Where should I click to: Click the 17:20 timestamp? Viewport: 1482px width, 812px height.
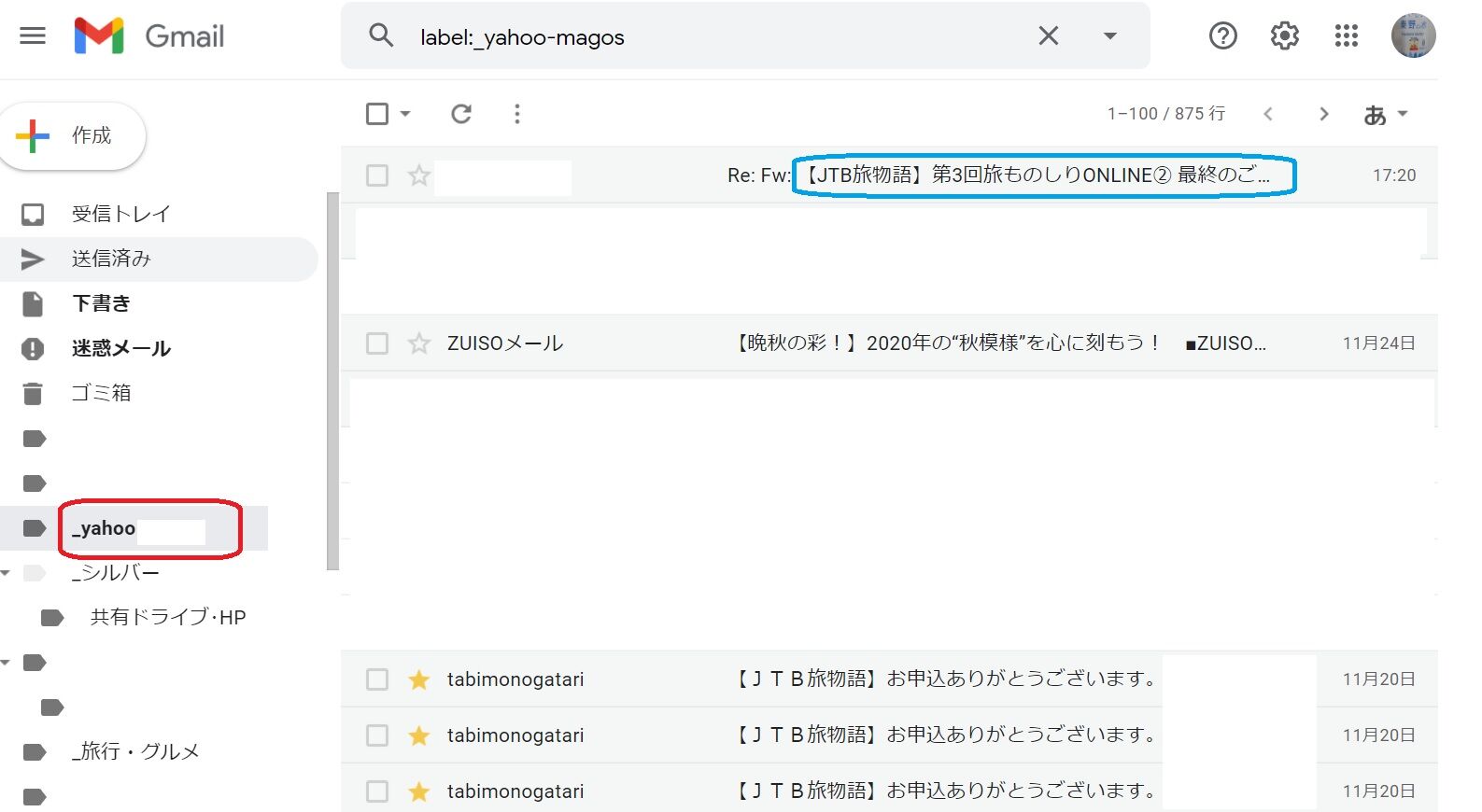(1394, 175)
